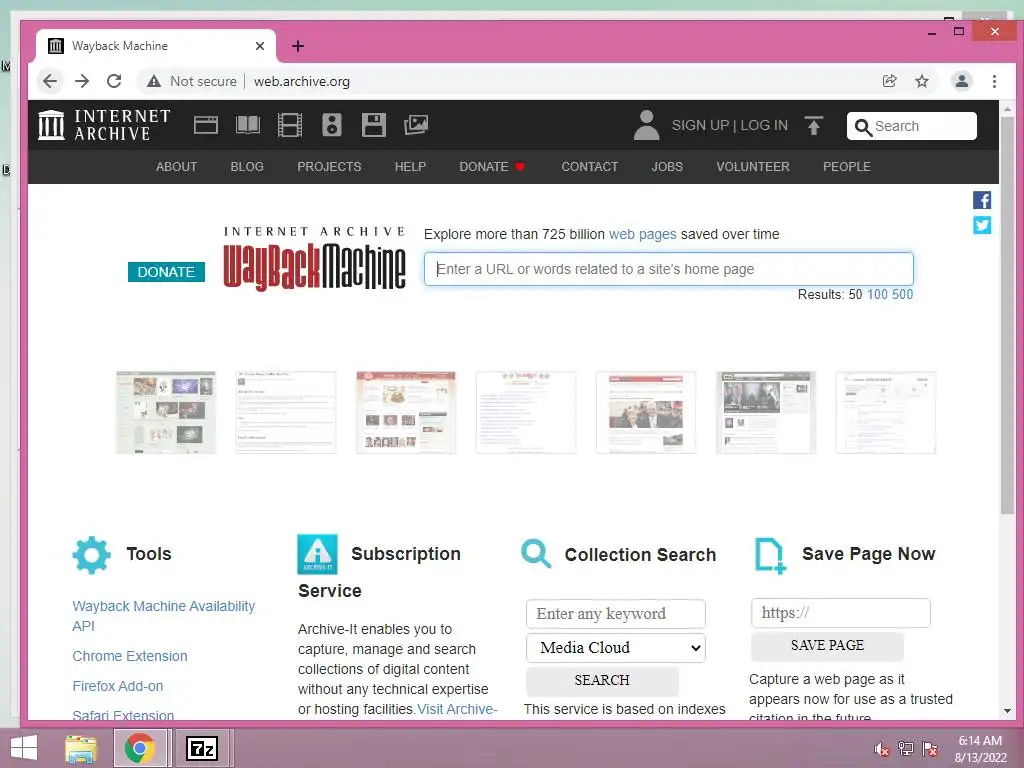Click the user avatar icon

point(646,125)
